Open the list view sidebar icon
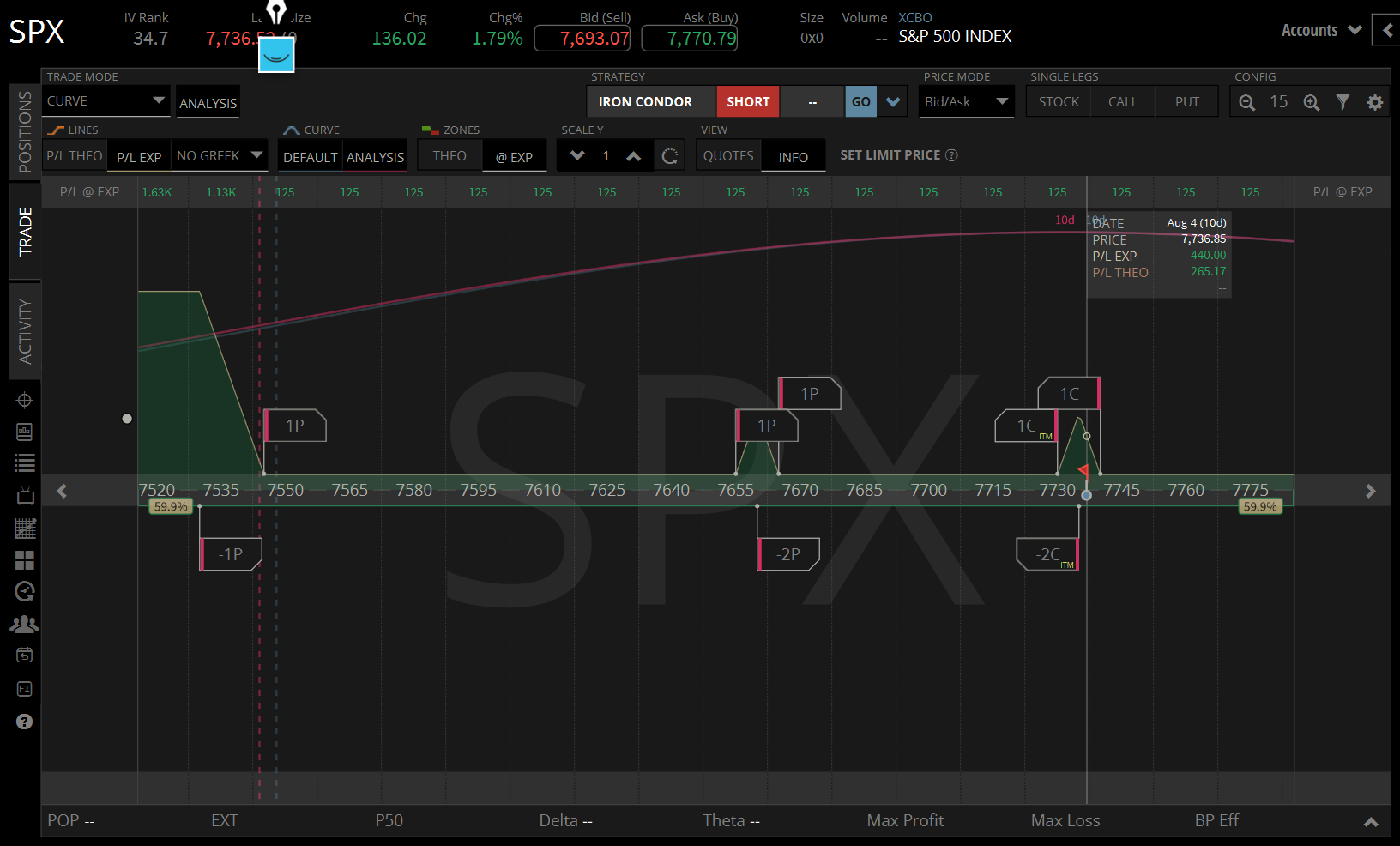Viewport: 1400px width, 846px height. pos(25,463)
